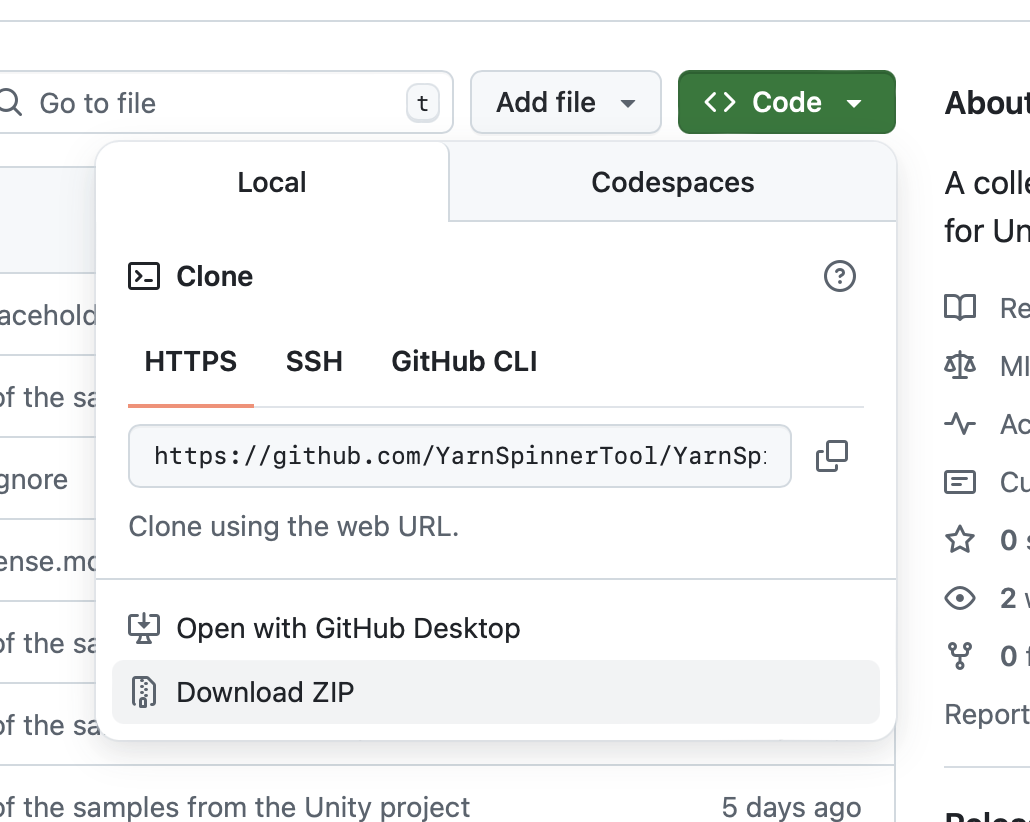
Task: Select the SSH clone option
Action: [314, 361]
